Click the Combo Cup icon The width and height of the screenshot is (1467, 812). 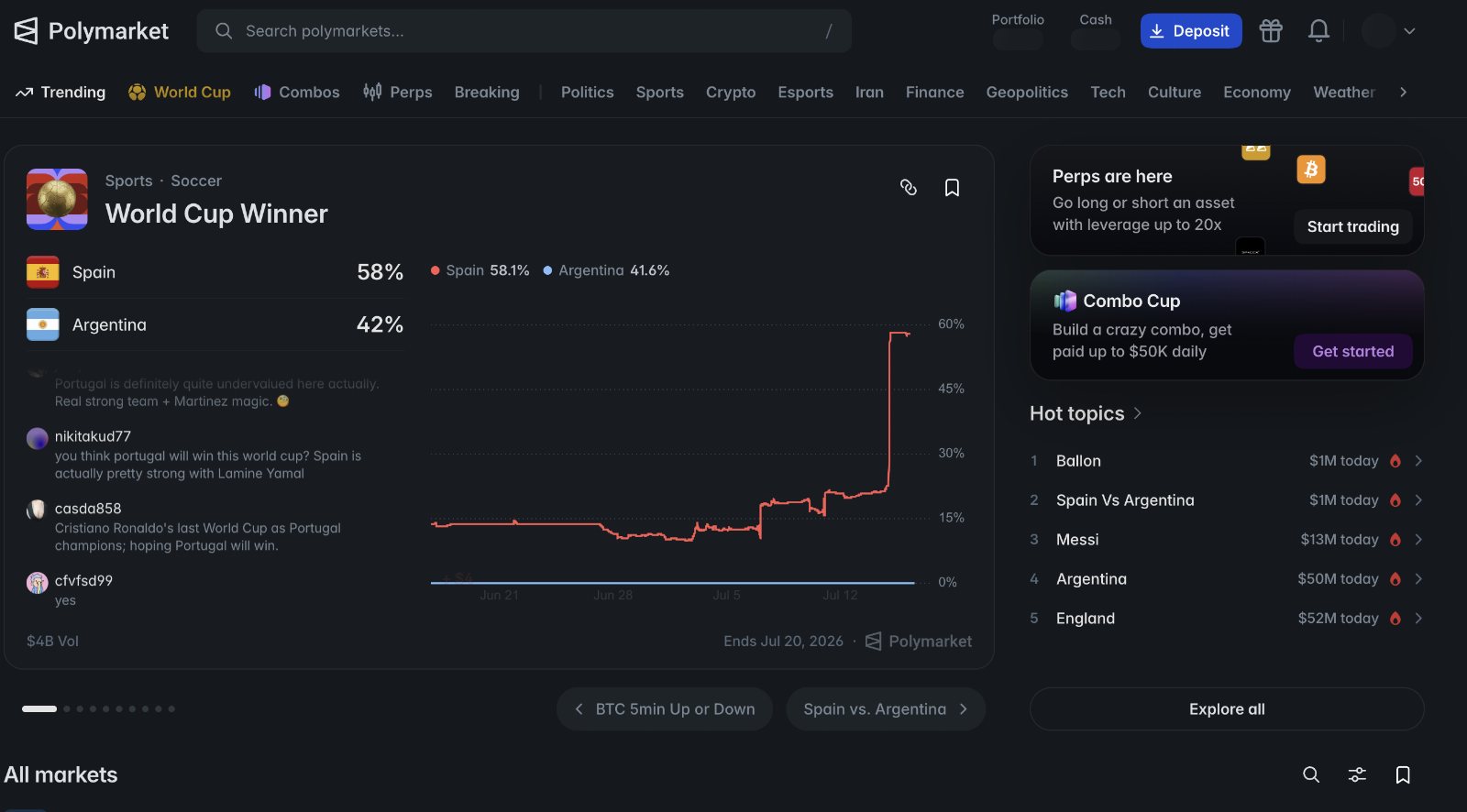click(1064, 301)
